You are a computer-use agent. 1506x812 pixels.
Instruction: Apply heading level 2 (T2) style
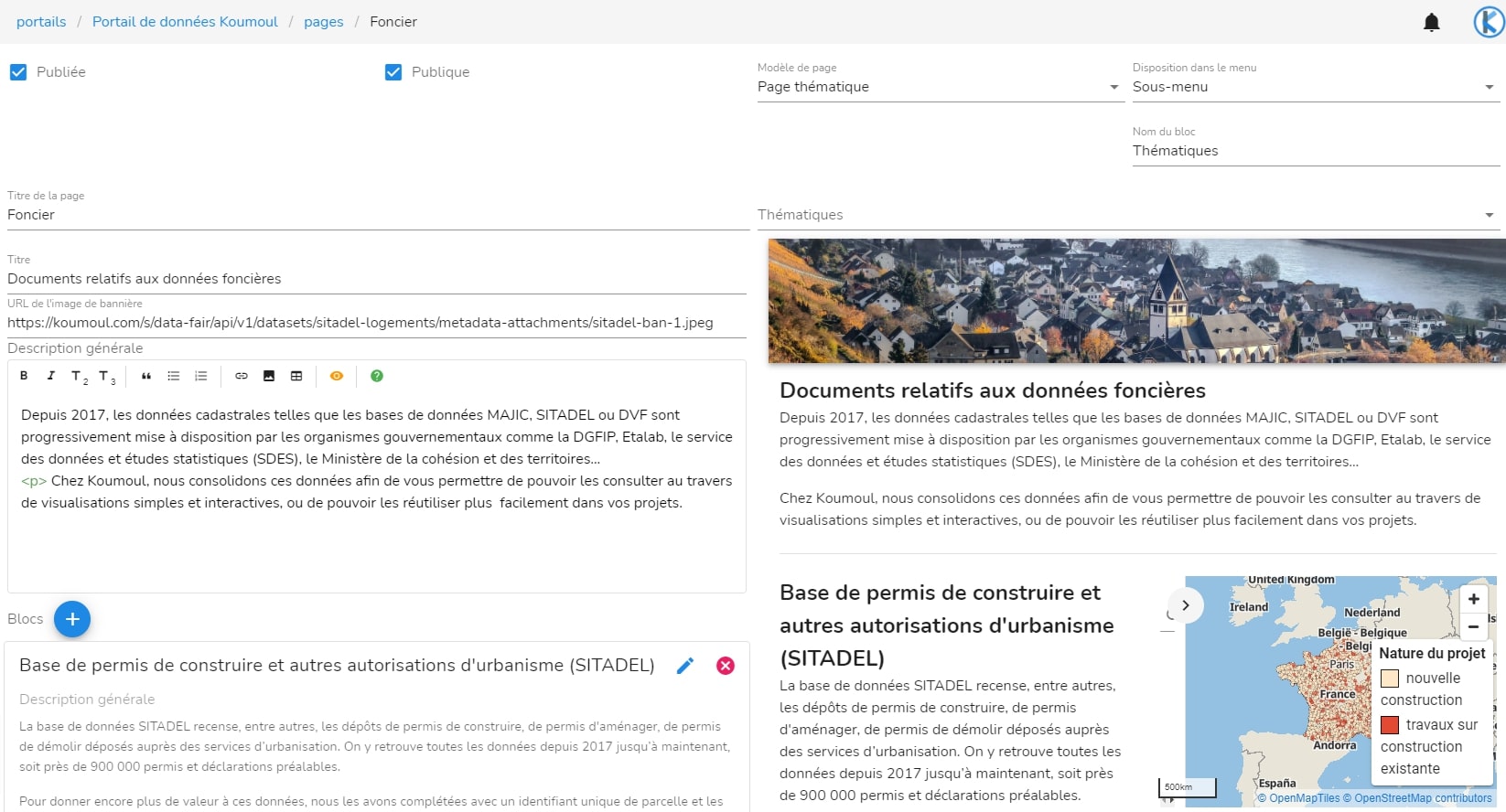(79, 377)
